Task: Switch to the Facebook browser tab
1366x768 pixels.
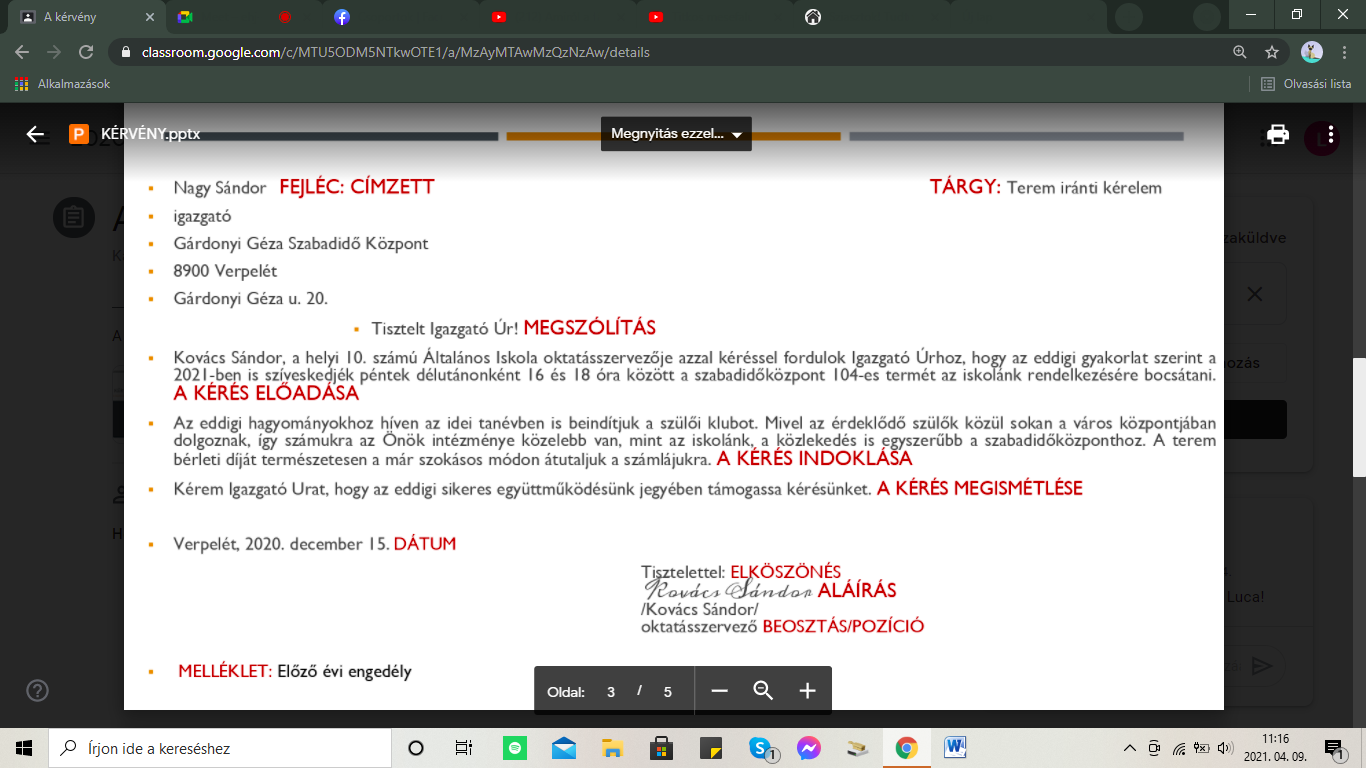Action: click(x=342, y=17)
